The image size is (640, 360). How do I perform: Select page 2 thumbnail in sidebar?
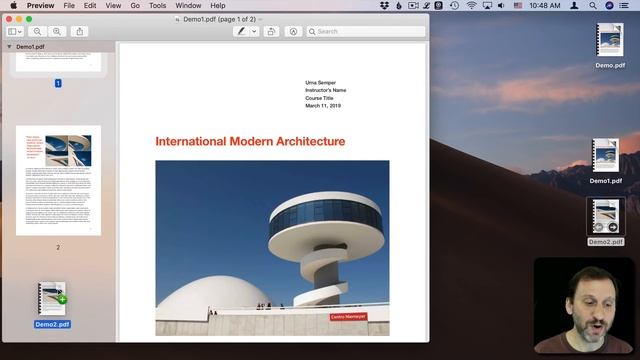[x=58, y=180]
